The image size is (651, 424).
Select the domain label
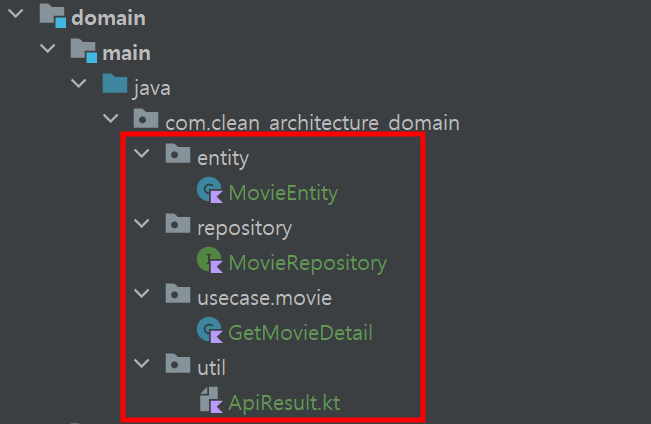[x=108, y=18]
